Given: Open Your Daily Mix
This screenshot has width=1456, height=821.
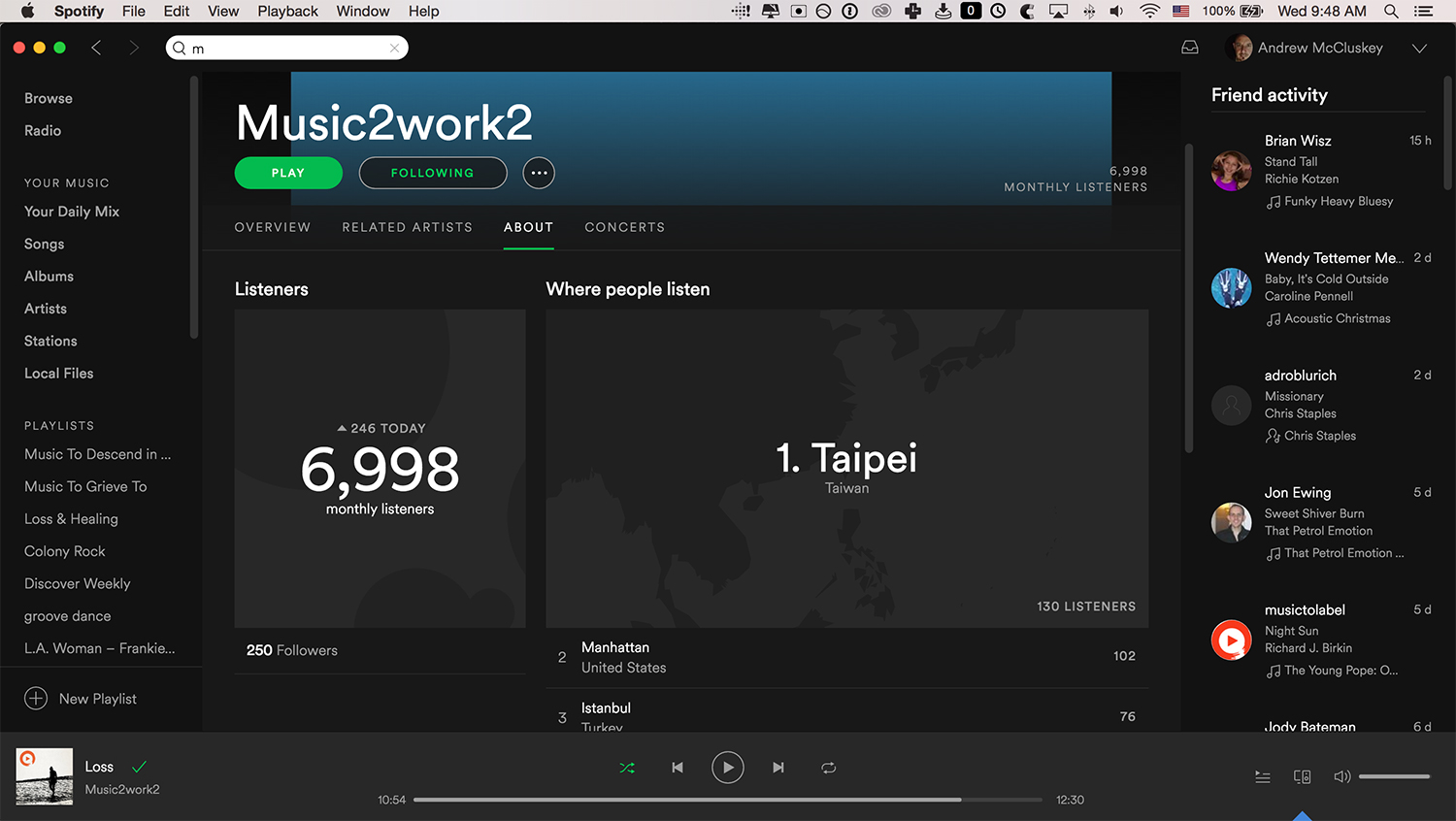Looking at the screenshot, I should 72,212.
